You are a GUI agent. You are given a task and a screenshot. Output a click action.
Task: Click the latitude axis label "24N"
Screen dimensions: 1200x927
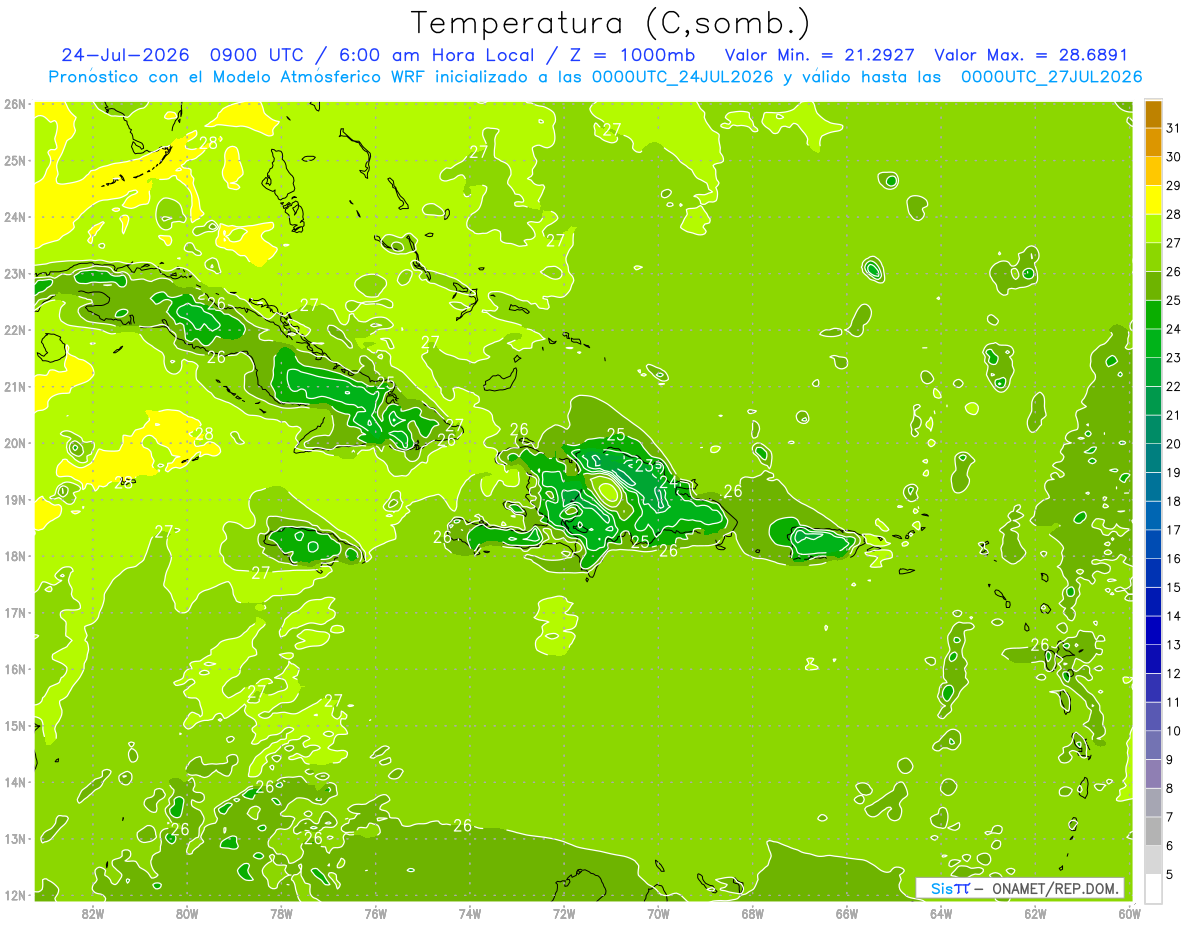14,217
